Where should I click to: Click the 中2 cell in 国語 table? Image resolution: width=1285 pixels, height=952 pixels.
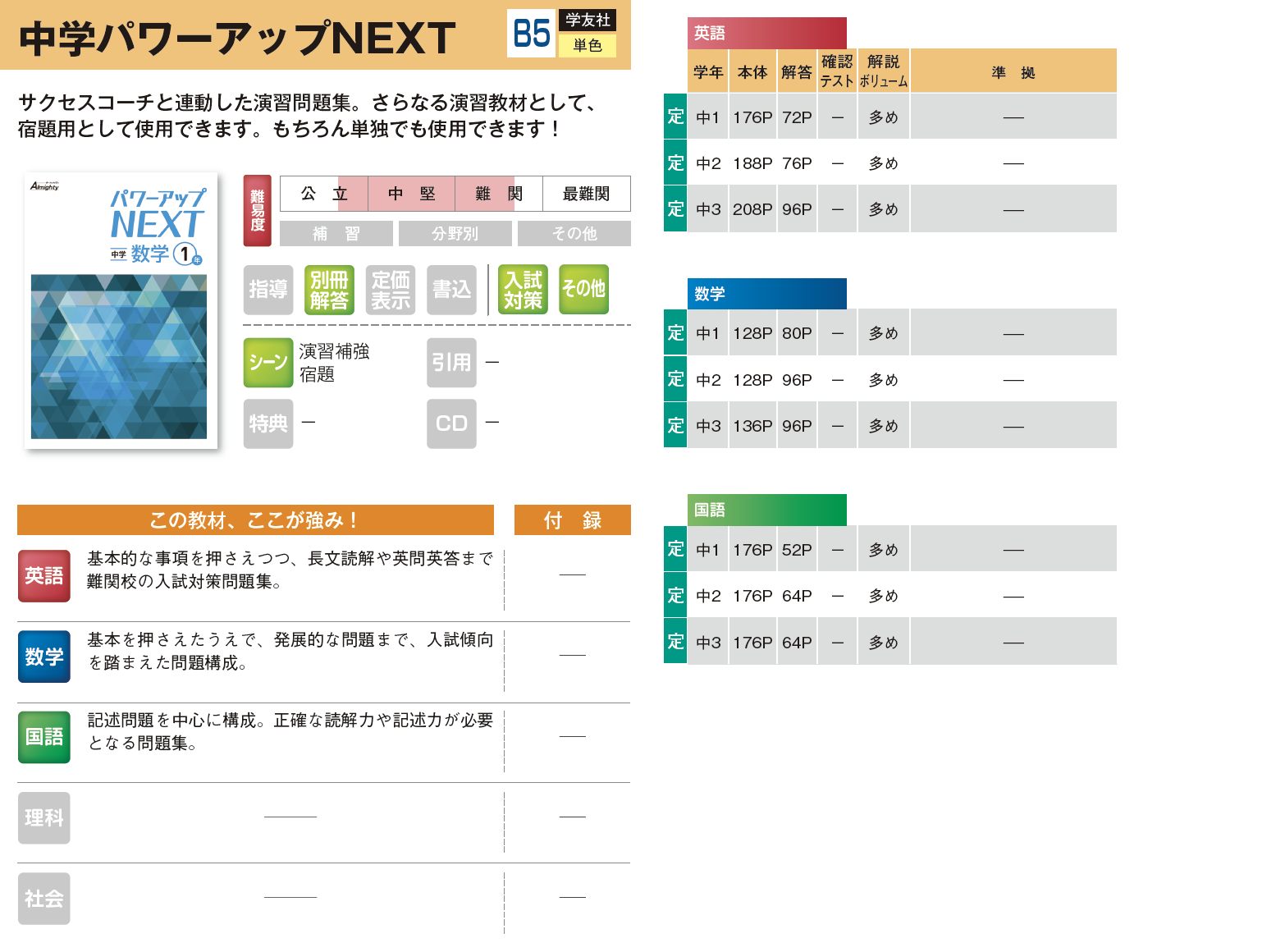tap(708, 596)
